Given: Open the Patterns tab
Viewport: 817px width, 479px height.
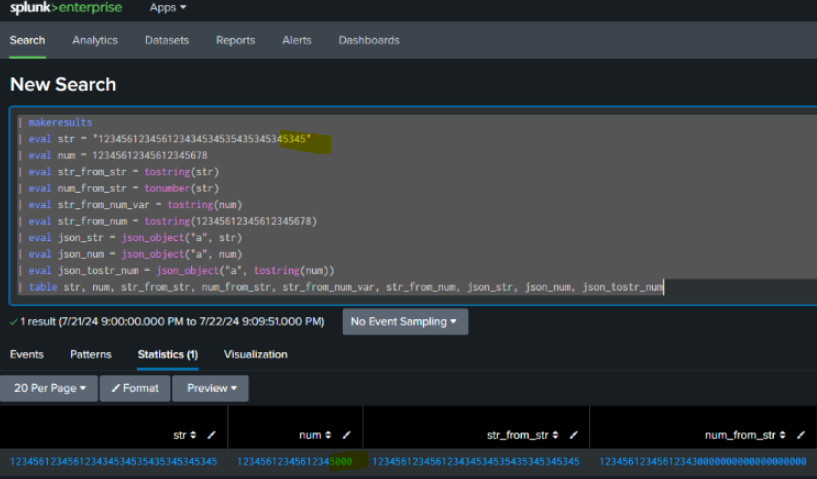Looking at the screenshot, I should (x=90, y=354).
